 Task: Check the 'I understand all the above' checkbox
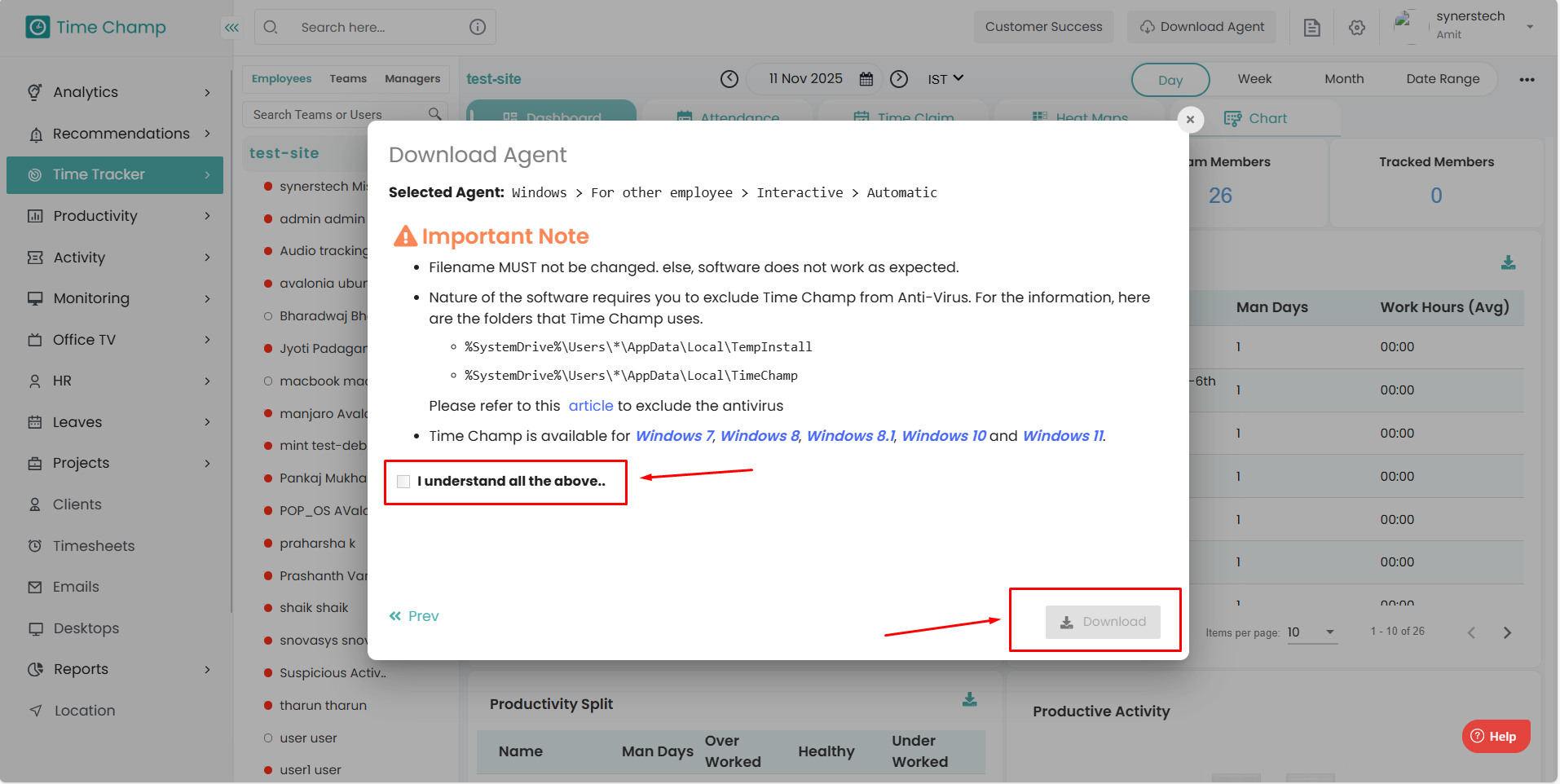tap(403, 482)
